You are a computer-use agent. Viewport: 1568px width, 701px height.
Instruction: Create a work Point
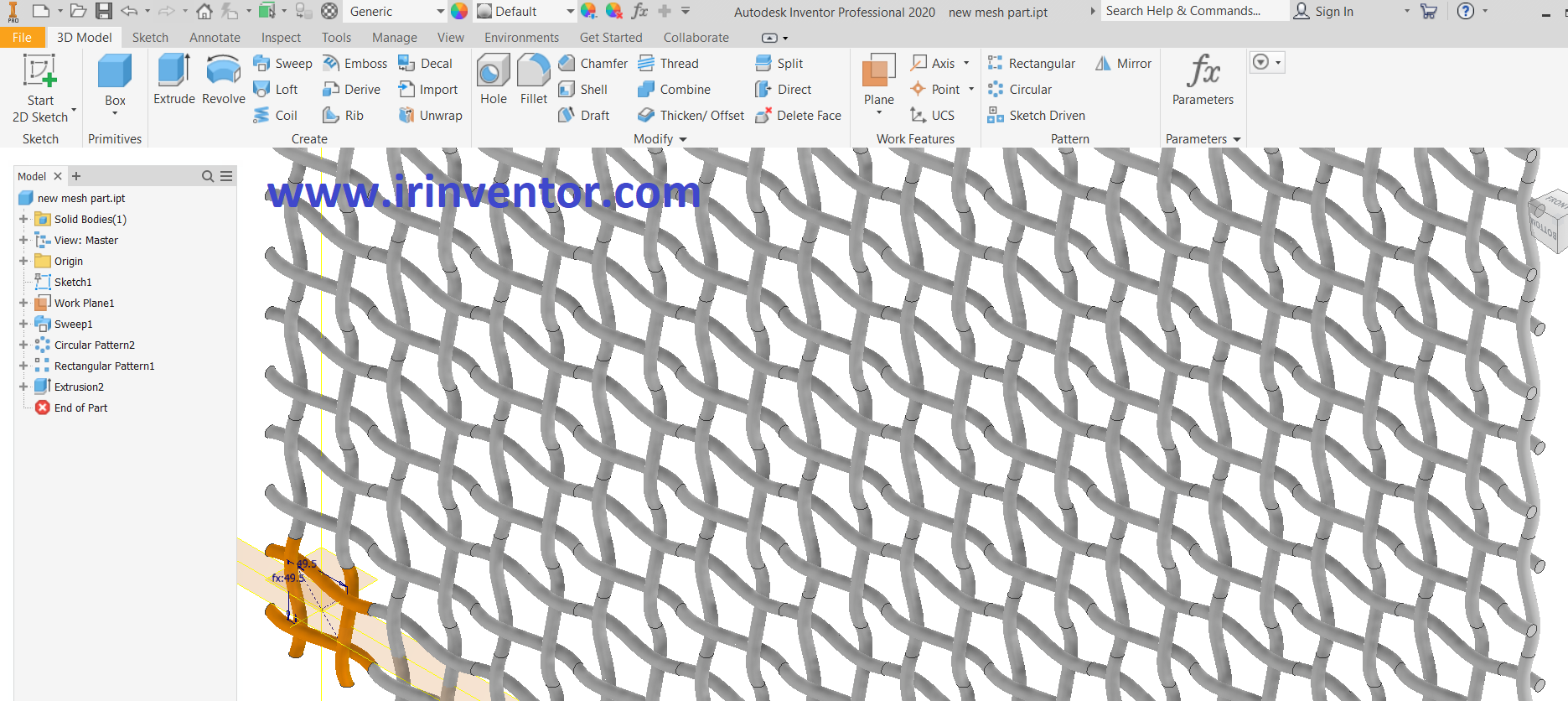[x=934, y=90]
